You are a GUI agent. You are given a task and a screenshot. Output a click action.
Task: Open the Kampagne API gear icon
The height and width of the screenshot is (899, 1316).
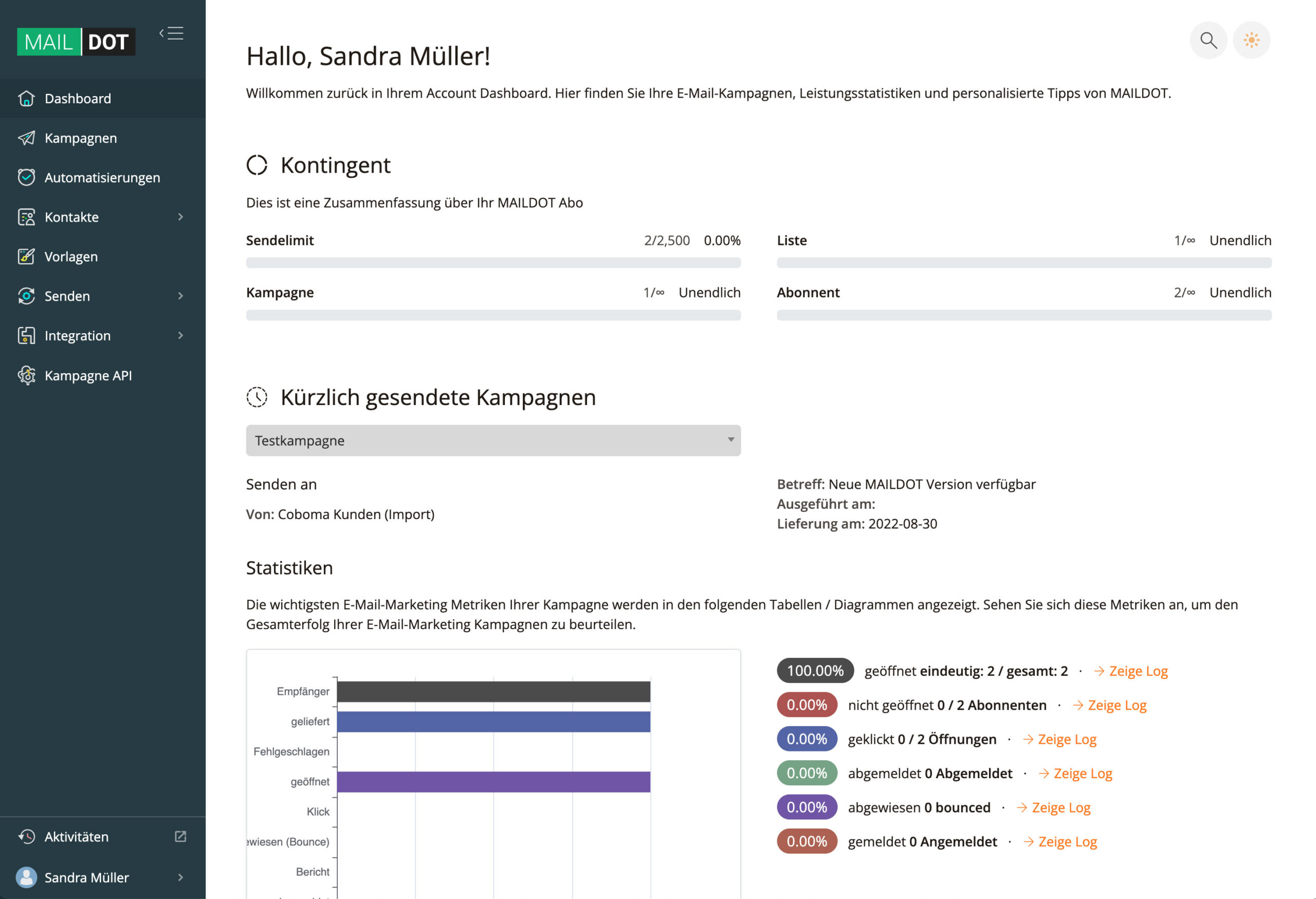tap(26, 375)
